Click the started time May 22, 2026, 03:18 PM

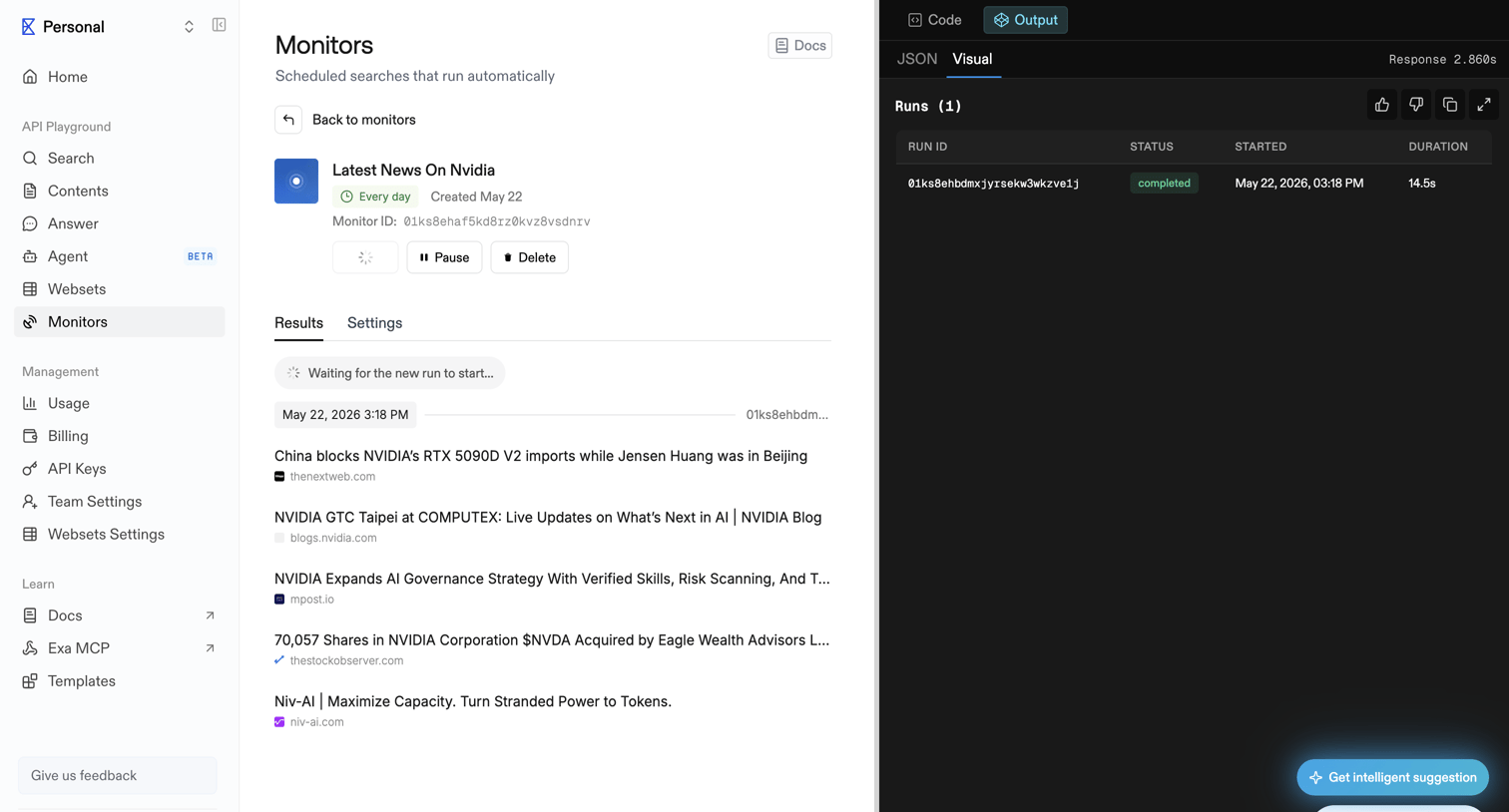1299,184
